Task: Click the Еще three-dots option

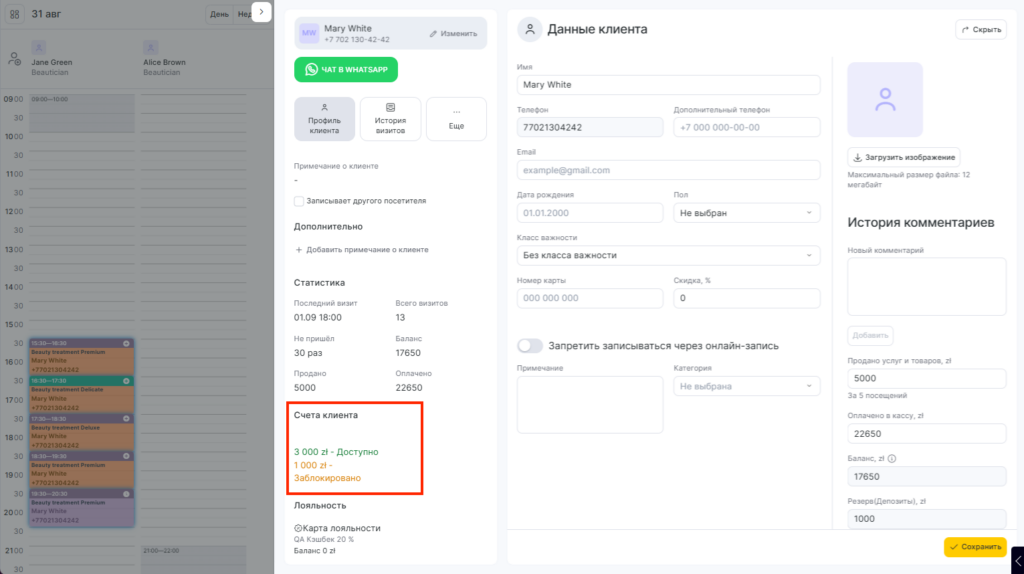Action: point(456,119)
